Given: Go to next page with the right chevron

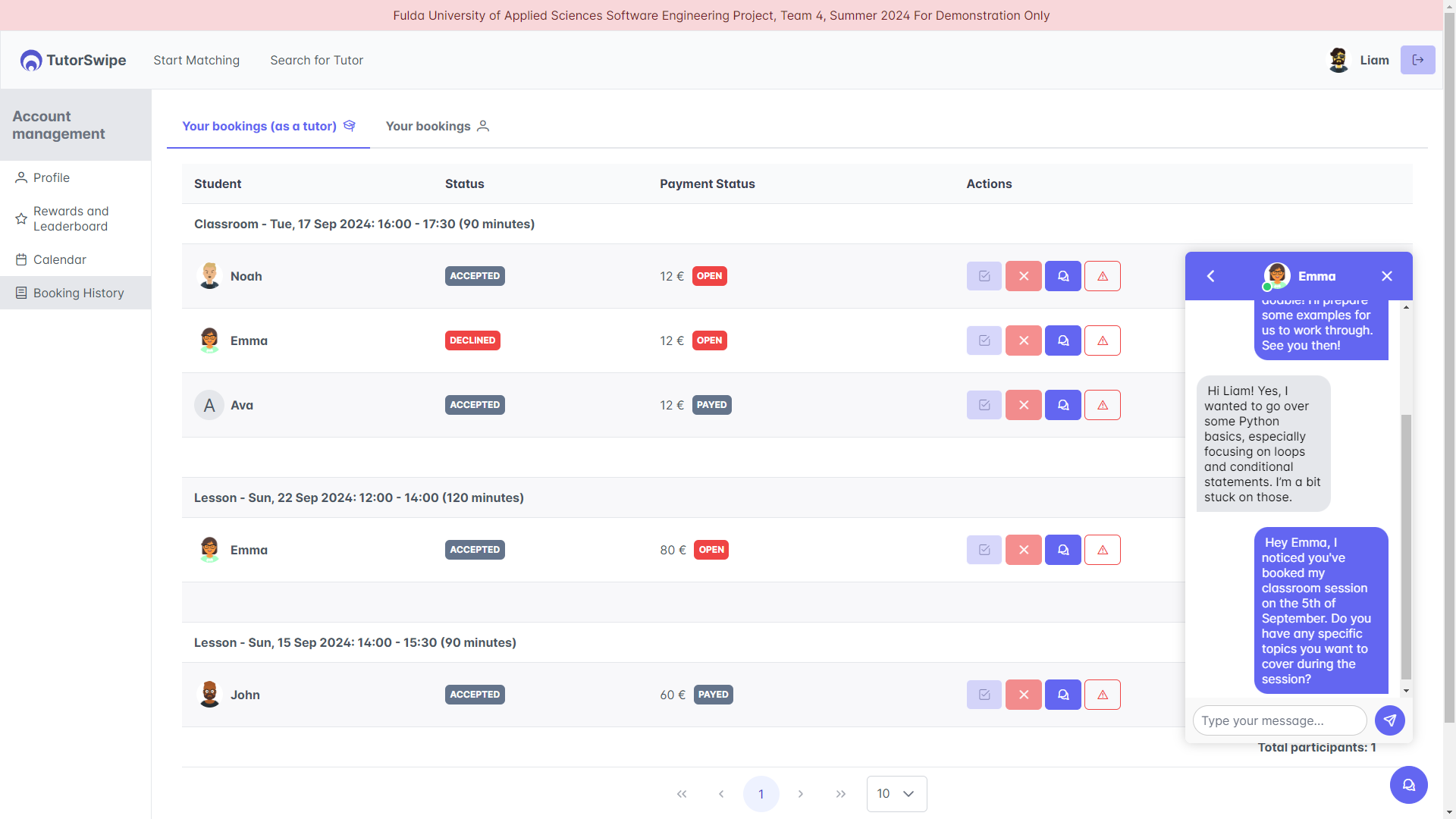Looking at the screenshot, I should point(800,794).
